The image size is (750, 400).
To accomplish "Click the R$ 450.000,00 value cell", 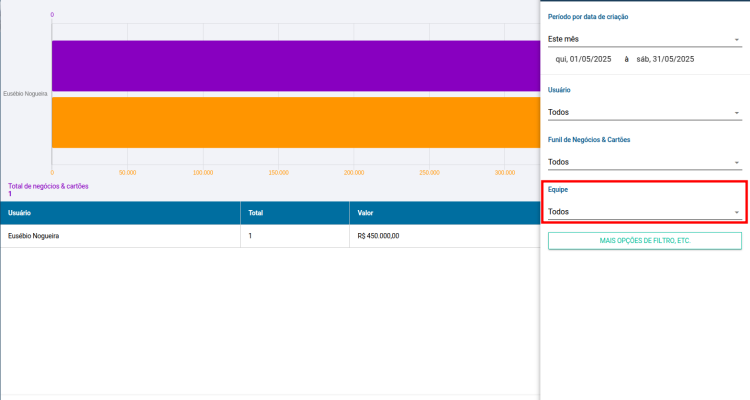I will coord(445,236).
